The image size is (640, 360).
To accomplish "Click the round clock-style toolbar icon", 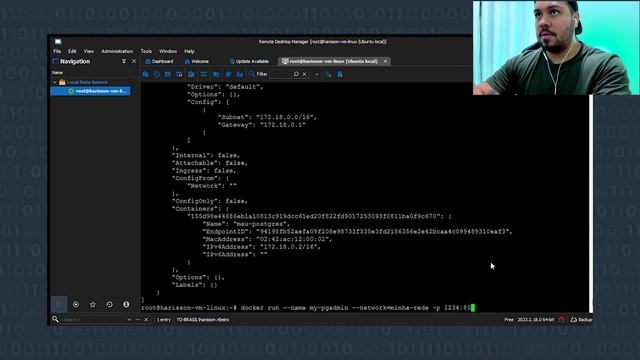I will pos(157,74).
